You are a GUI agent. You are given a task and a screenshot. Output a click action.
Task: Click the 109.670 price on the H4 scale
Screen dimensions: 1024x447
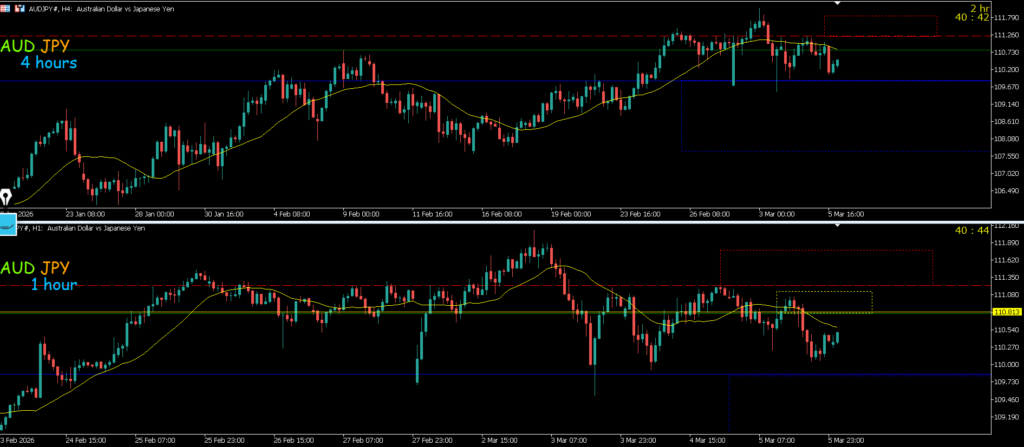pyautogui.click(x=1003, y=86)
